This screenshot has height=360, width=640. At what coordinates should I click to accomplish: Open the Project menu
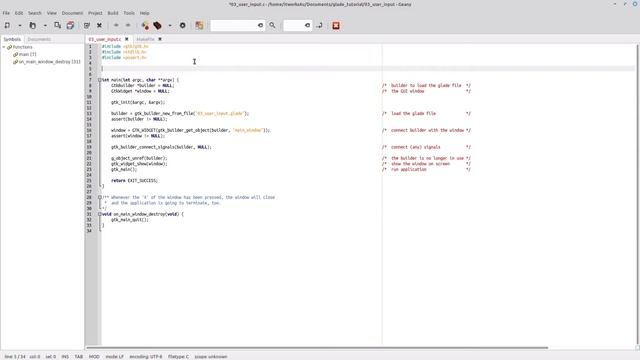point(95,13)
